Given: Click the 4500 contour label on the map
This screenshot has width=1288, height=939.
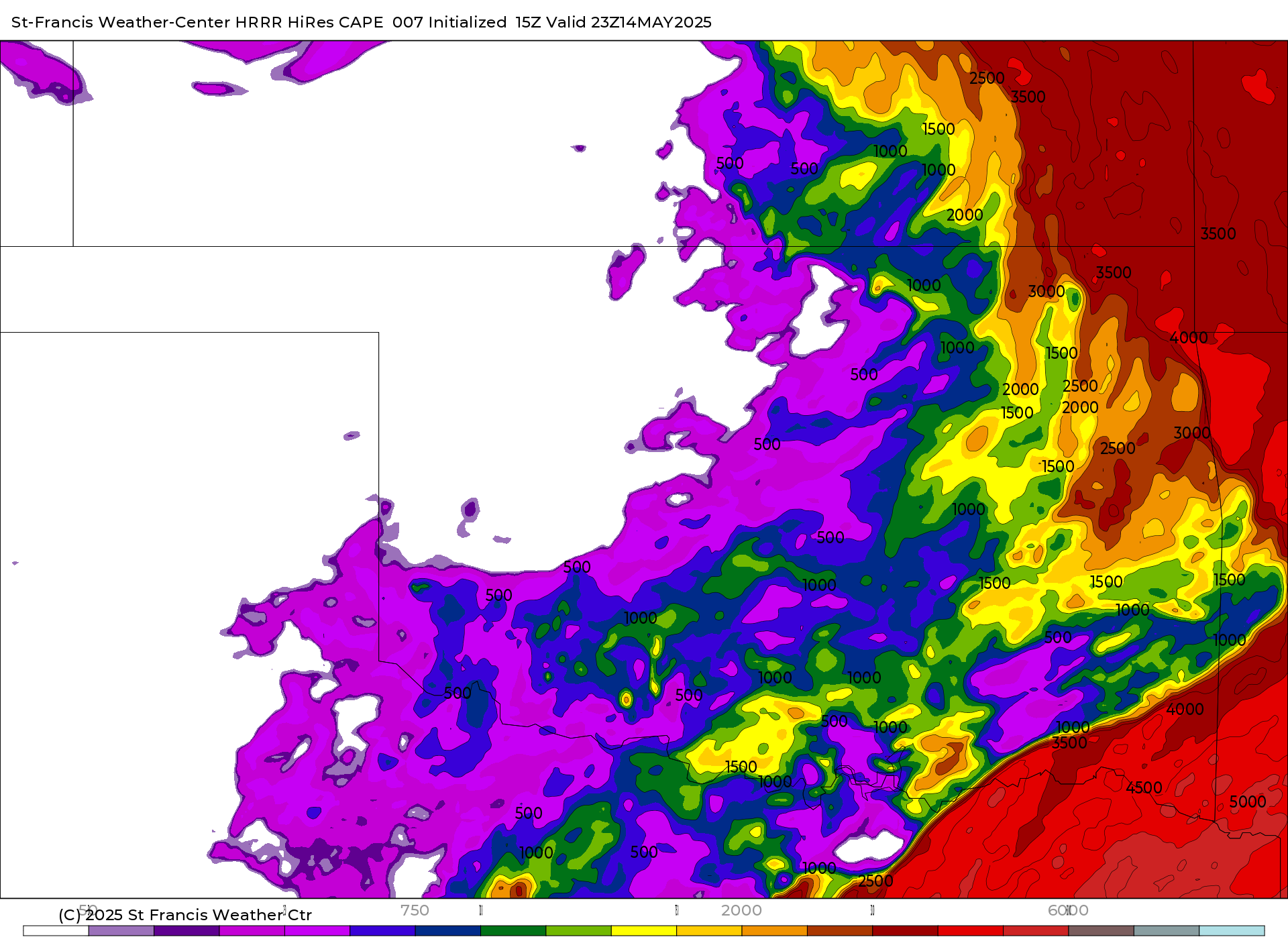Looking at the screenshot, I should click(x=1144, y=787).
